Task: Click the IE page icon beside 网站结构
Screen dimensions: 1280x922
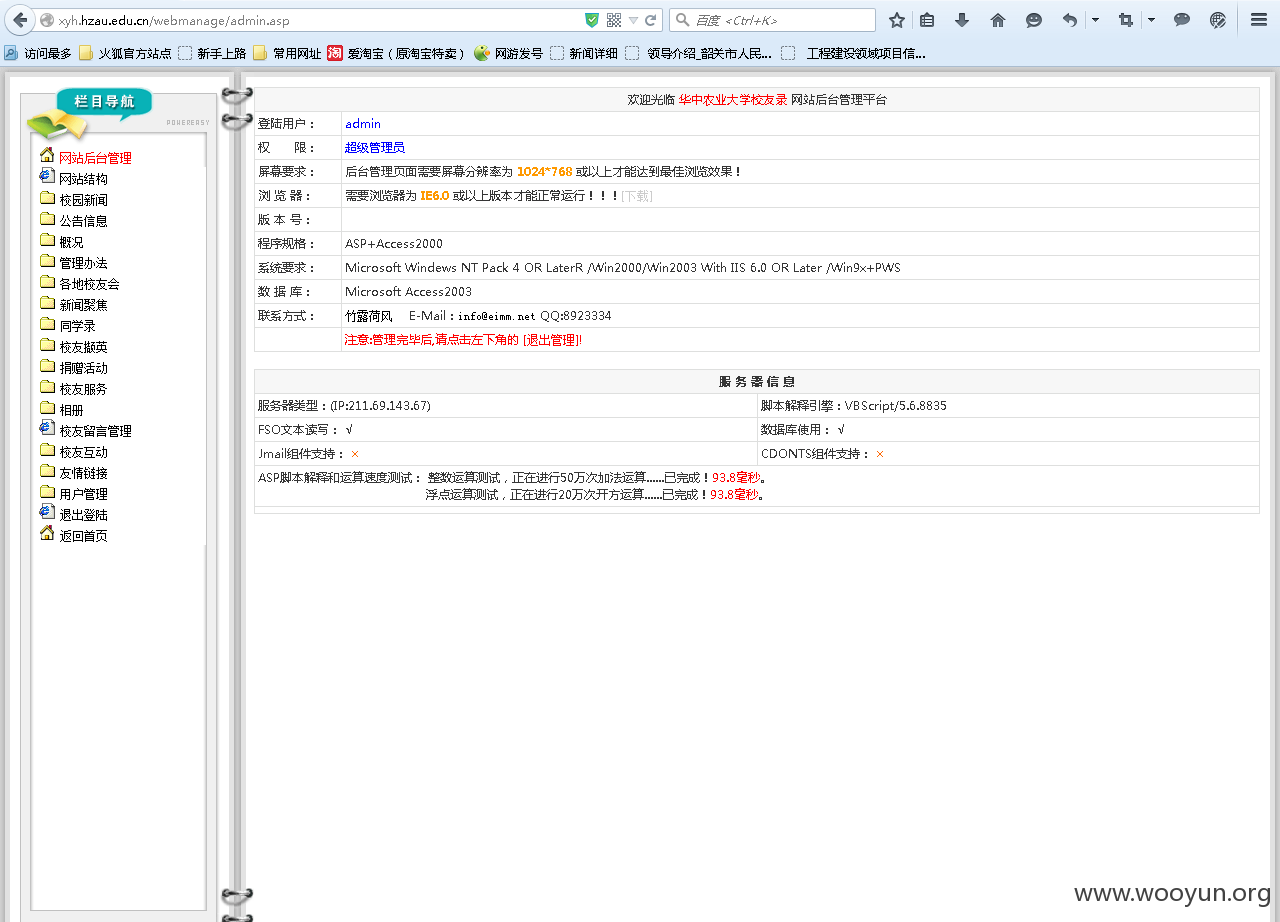Action: point(47,176)
